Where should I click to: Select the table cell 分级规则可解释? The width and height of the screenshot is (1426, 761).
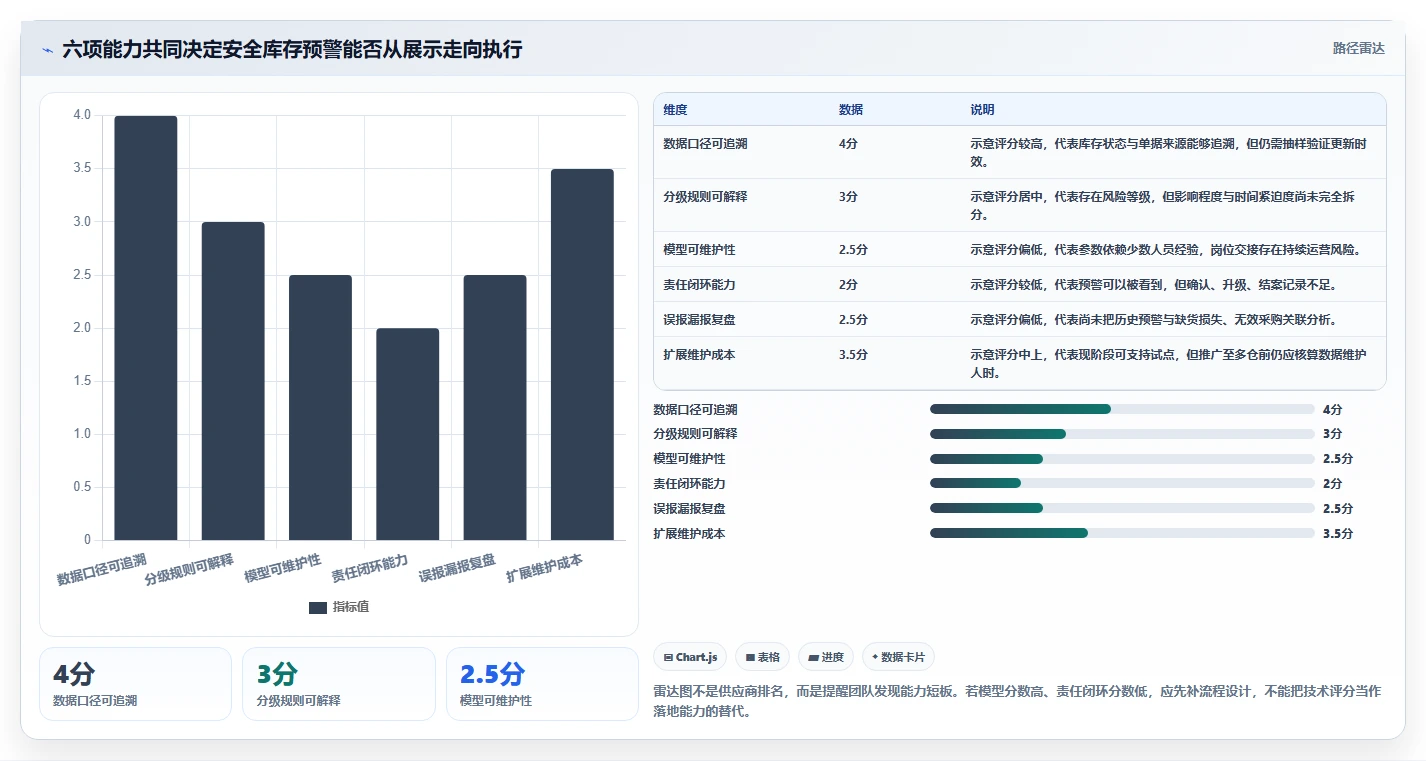(705, 197)
